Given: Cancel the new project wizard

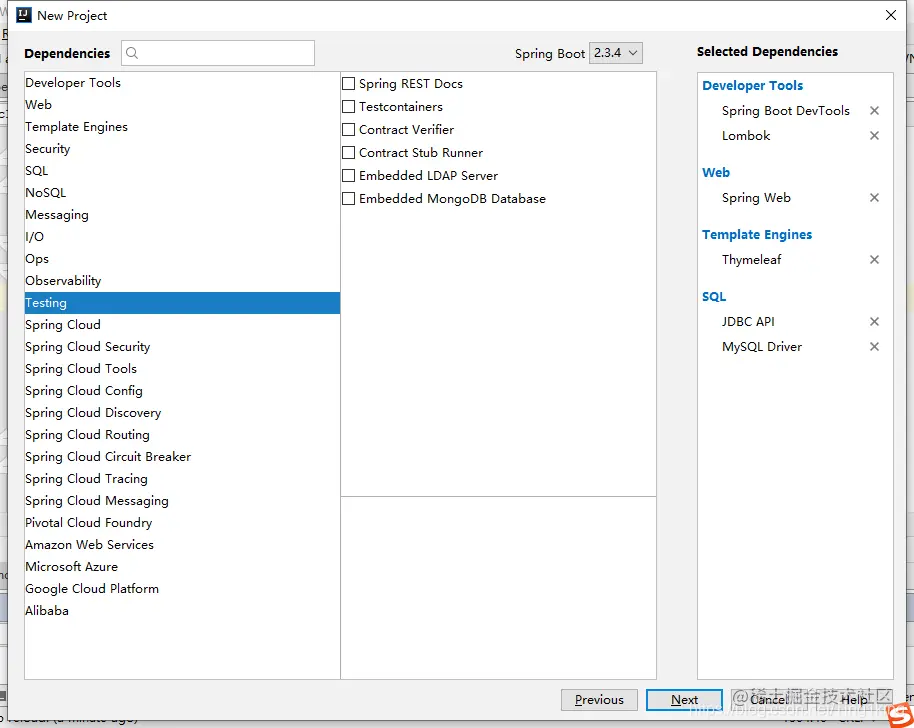Looking at the screenshot, I should (768, 700).
